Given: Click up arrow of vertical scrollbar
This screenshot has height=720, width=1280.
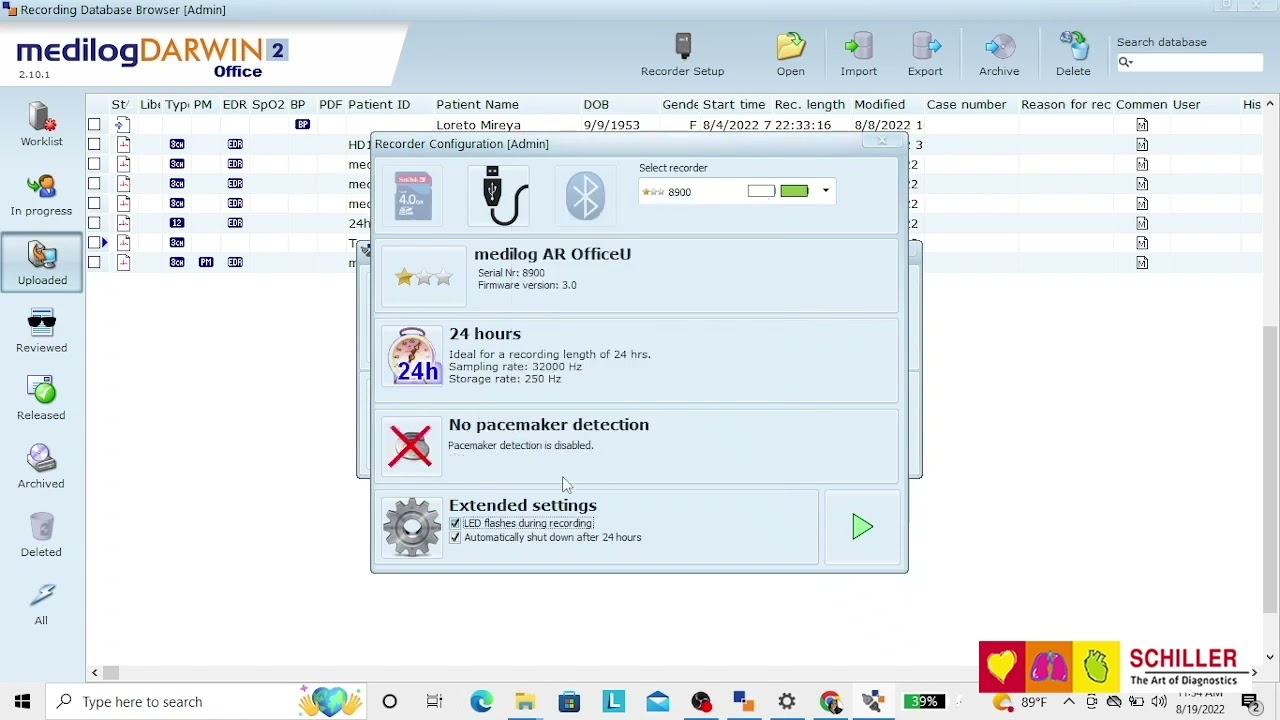Looking at the screenshot, I should (x=1270, y=104).
